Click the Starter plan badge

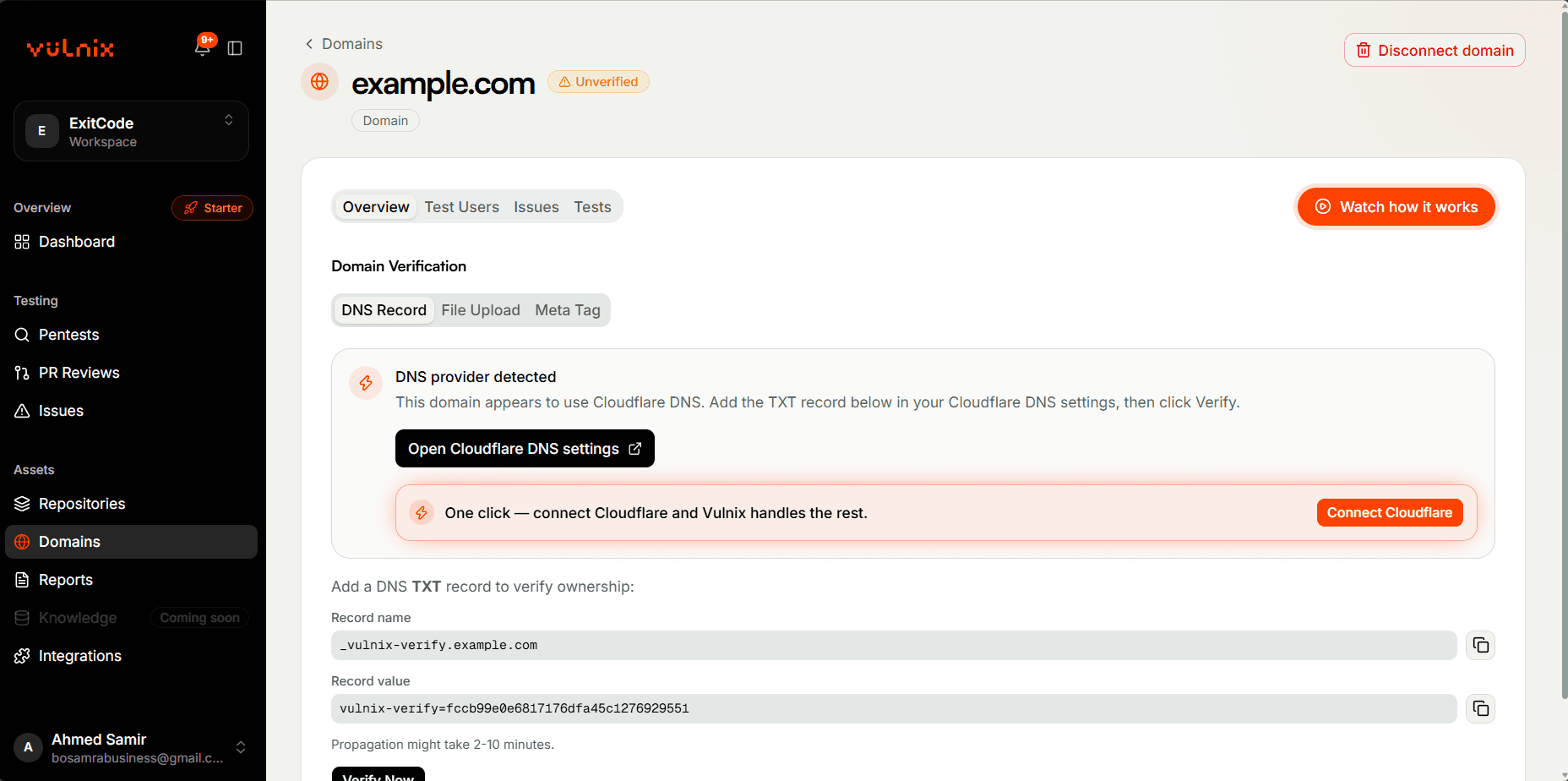(x=212, y=208)
